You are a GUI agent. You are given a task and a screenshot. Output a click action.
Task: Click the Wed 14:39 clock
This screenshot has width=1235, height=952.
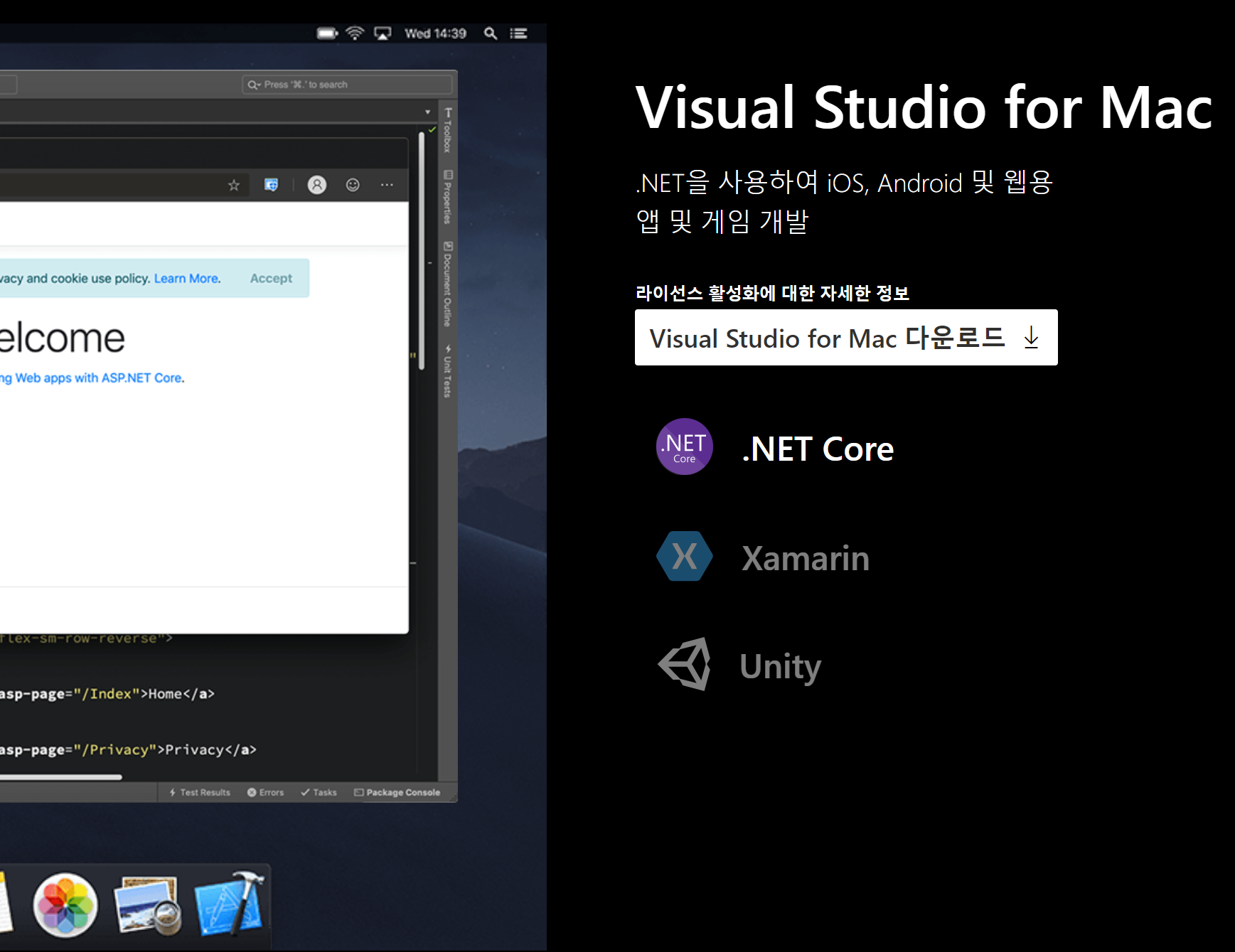click(435, 33)
